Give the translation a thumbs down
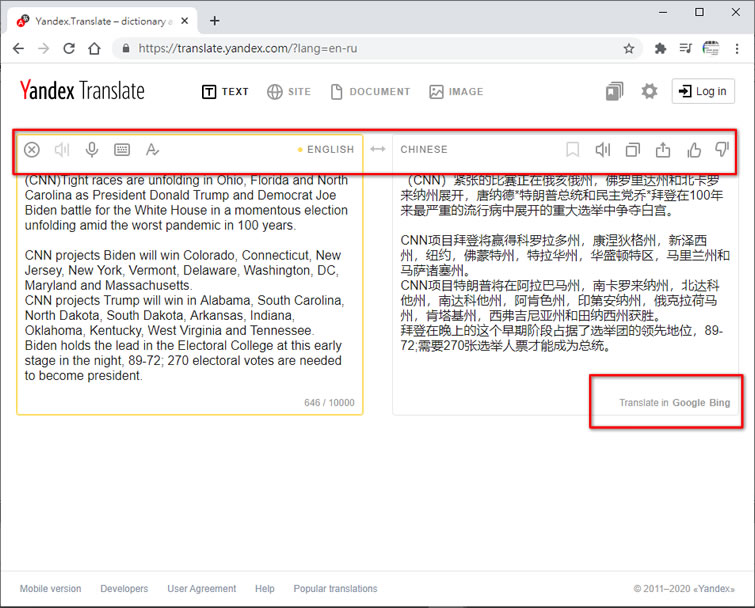Viewport: 755px width, 608px height. coord(722,150)
